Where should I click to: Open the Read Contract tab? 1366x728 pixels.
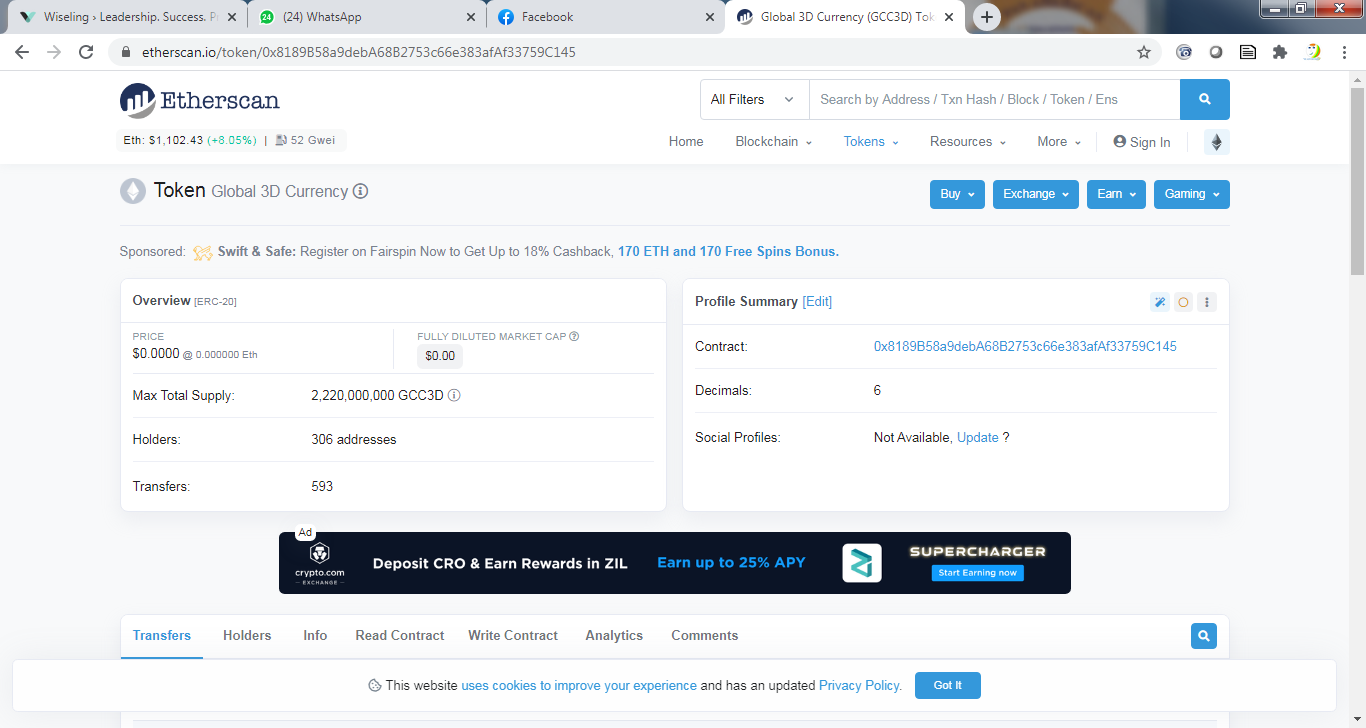pyautogui.click(x=400, y=636)
